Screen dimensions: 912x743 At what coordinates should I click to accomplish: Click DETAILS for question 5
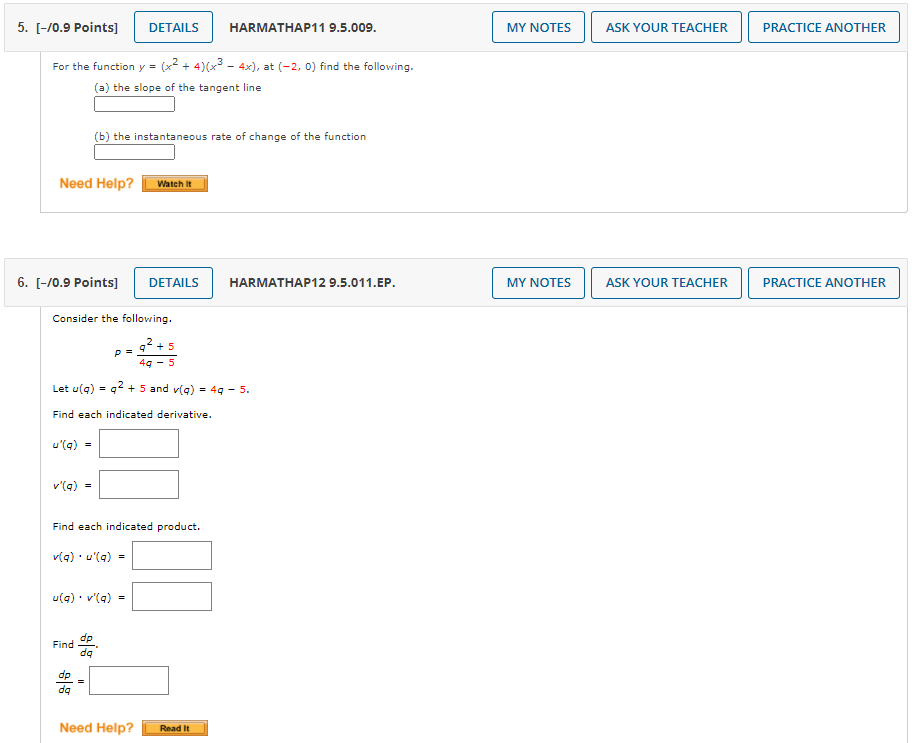coord(173,27)
